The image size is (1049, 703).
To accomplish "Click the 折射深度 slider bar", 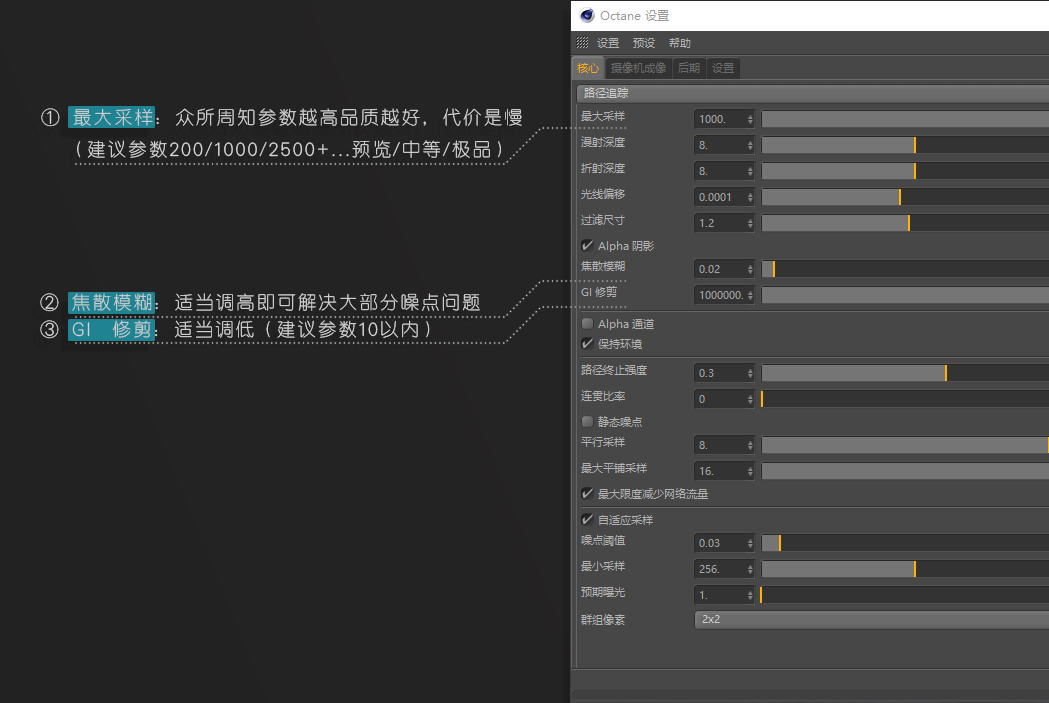I will [905, 171].
